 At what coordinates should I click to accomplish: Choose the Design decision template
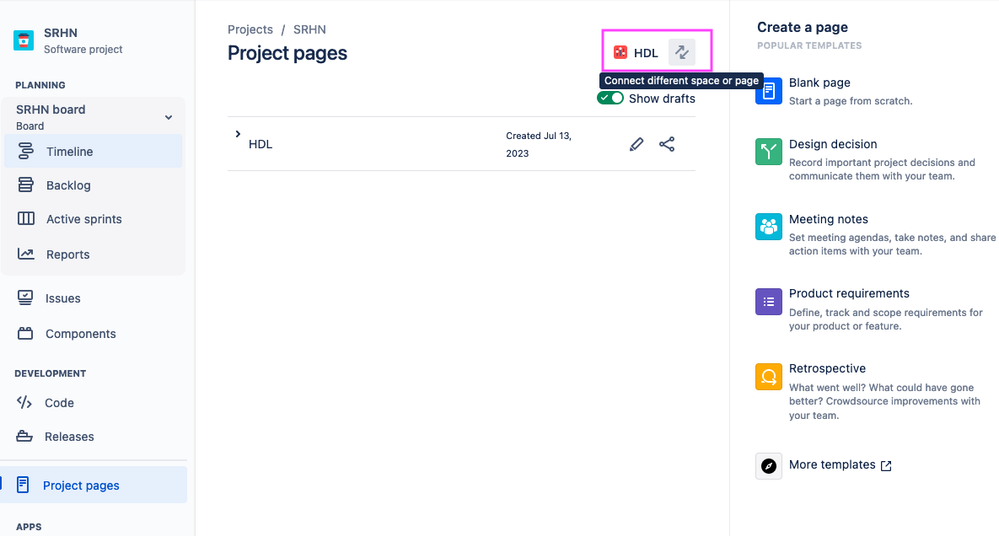[833, 144]
